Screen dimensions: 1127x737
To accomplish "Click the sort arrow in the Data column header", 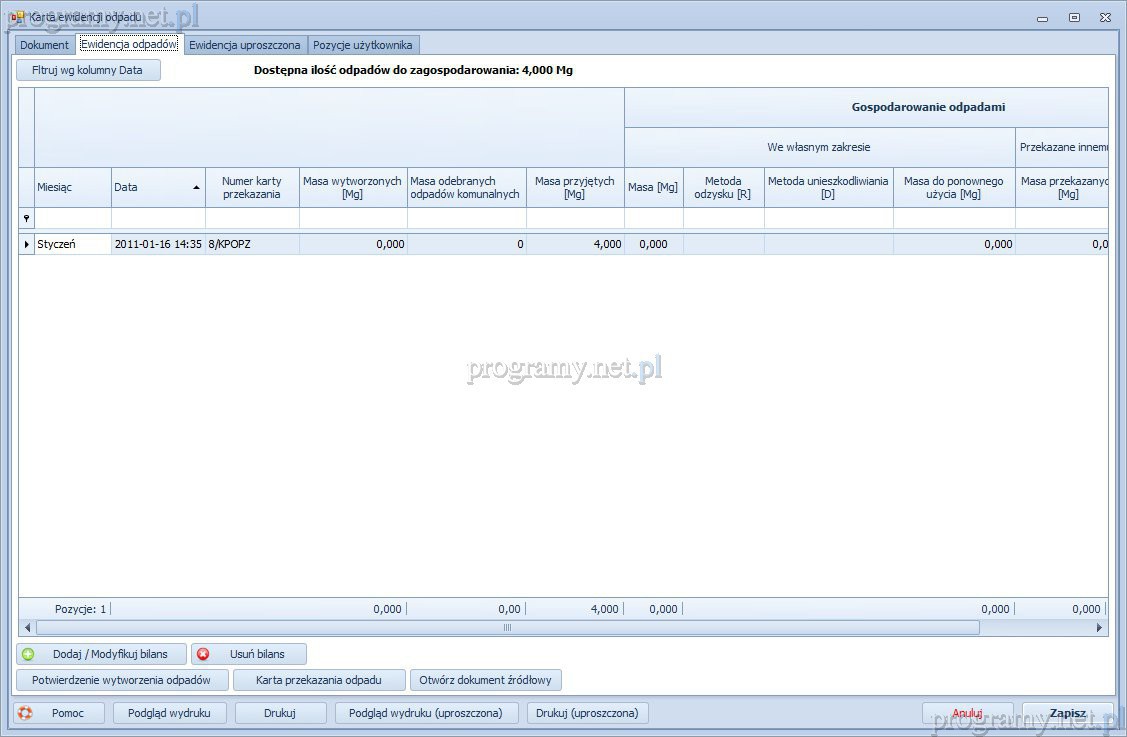I will pyautogui.click(x=196, y=187).
